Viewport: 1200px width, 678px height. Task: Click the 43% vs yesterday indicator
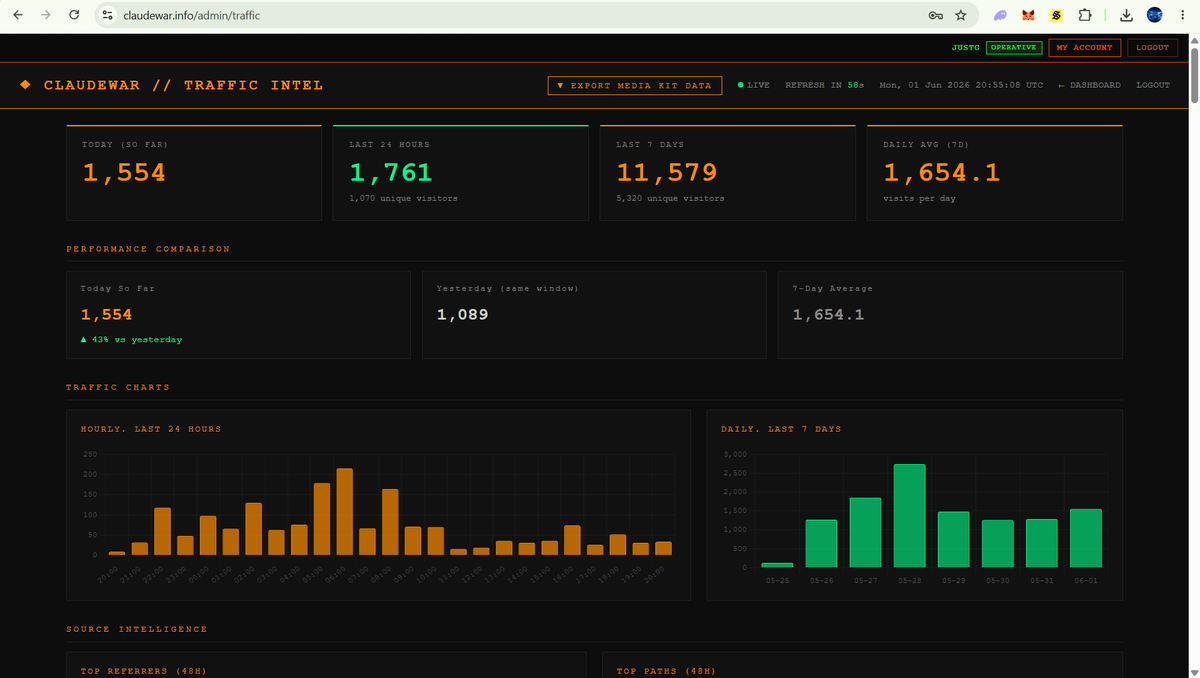coord(132,339)
